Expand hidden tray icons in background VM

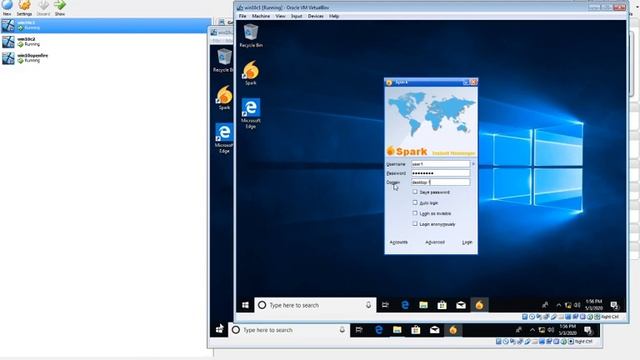(532, 330)
